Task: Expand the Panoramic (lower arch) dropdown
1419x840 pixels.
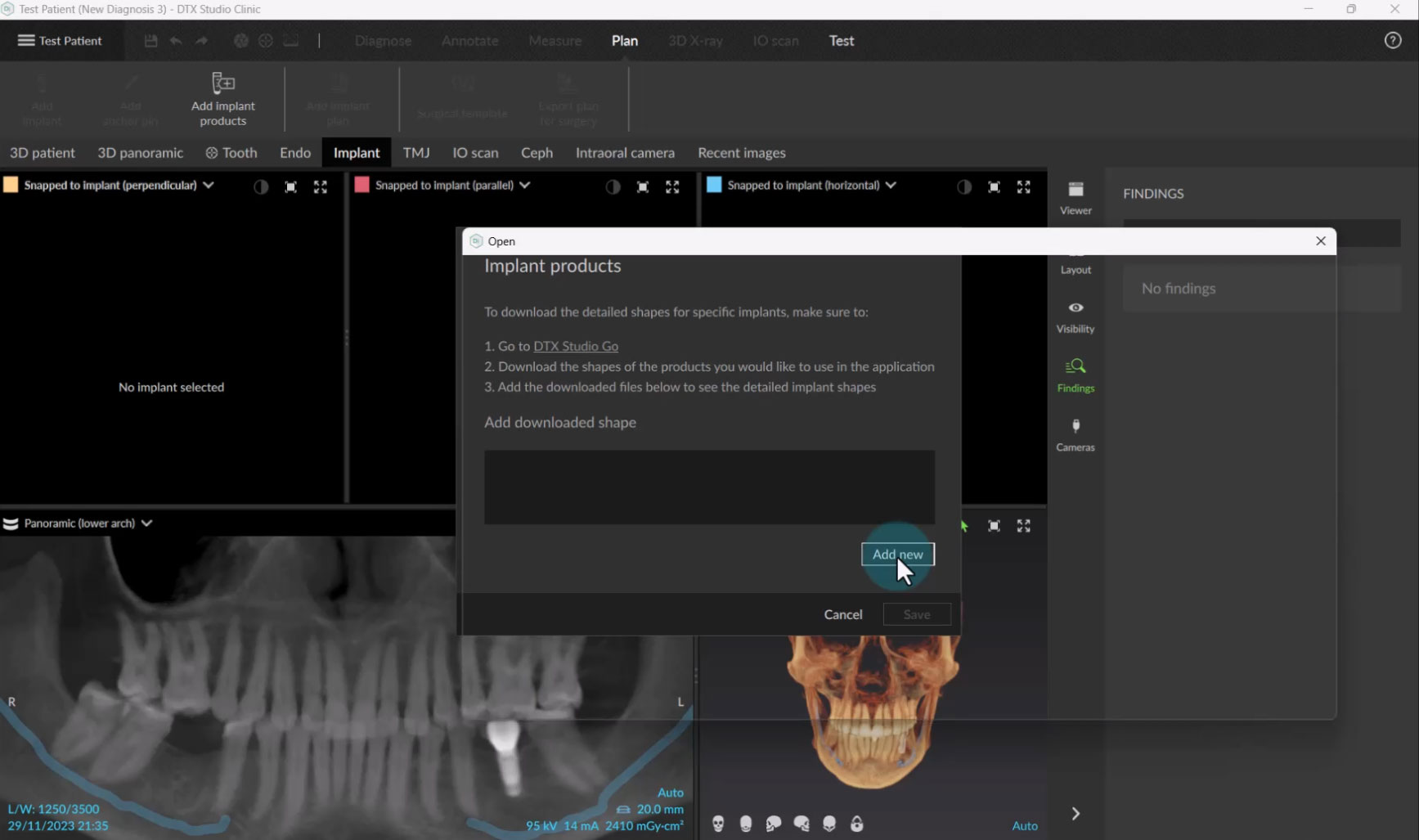Action: tap(146, 523)
